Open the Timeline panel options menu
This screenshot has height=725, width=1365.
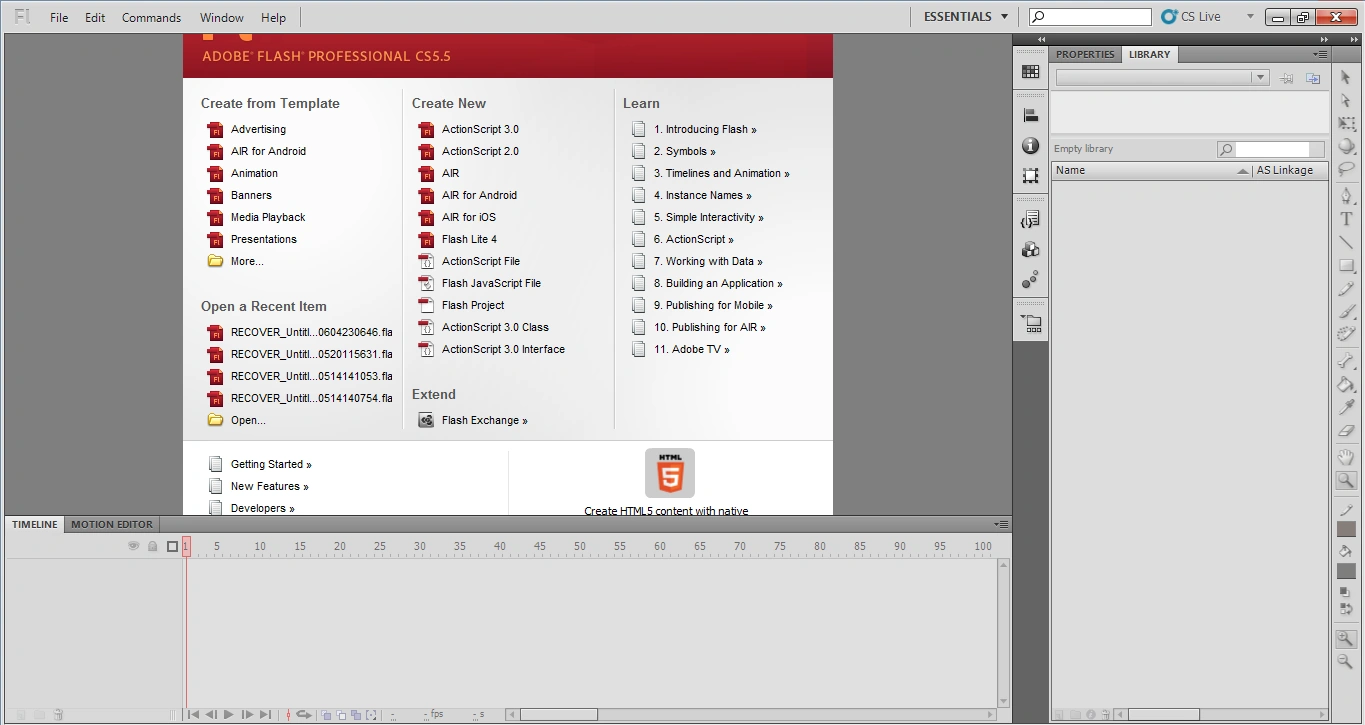[1001, 524]
